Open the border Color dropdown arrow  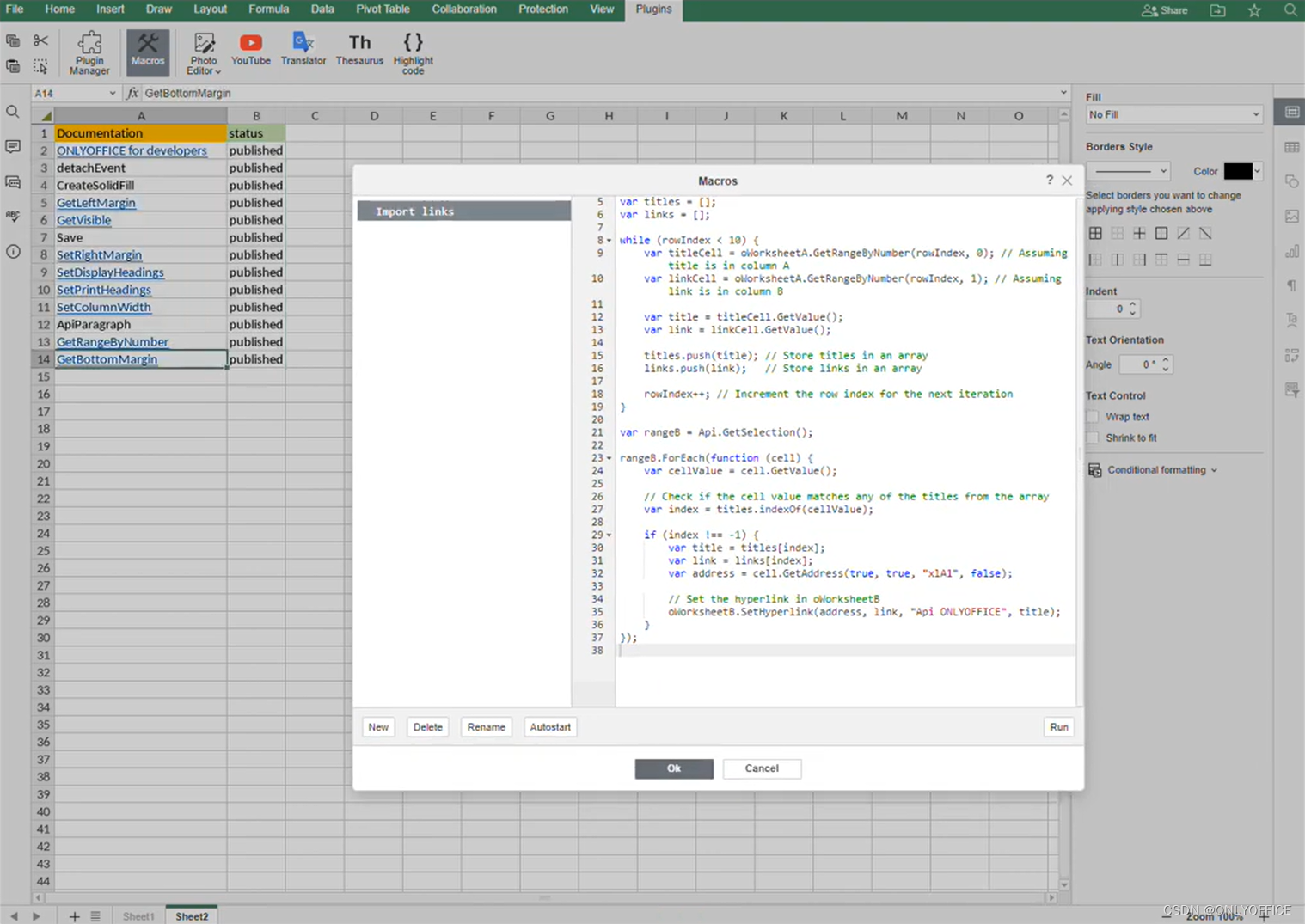click(1257, 171)
